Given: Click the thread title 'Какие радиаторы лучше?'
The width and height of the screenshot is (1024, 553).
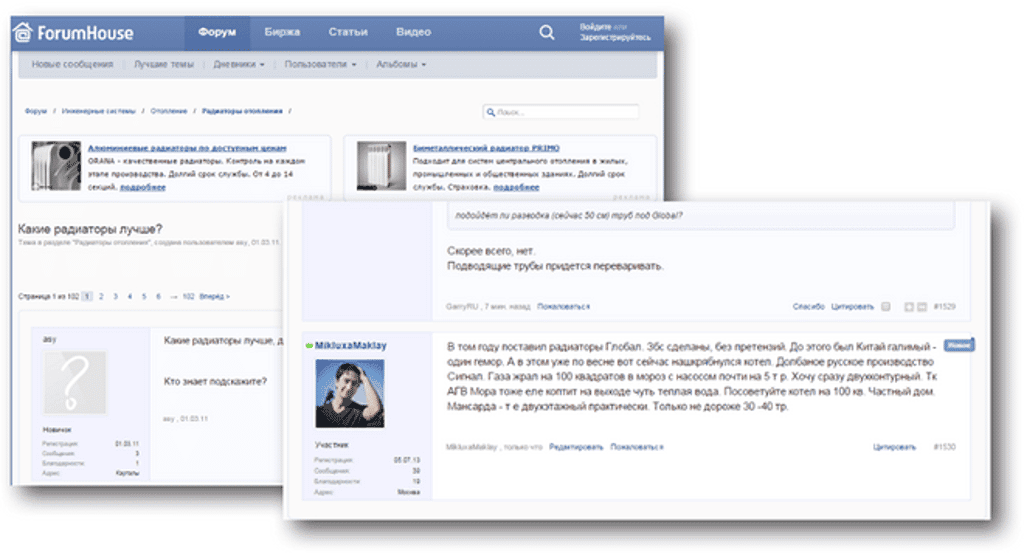Looking at the screenshot, I should coord(90,229).
